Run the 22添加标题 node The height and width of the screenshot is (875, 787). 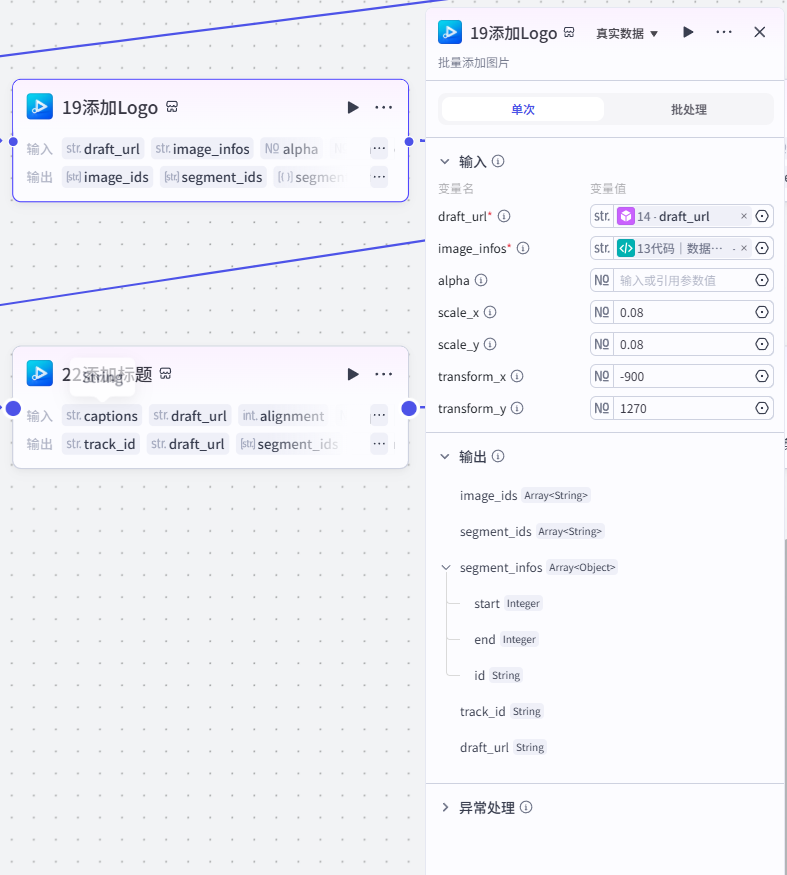click(x=353, y=374)
